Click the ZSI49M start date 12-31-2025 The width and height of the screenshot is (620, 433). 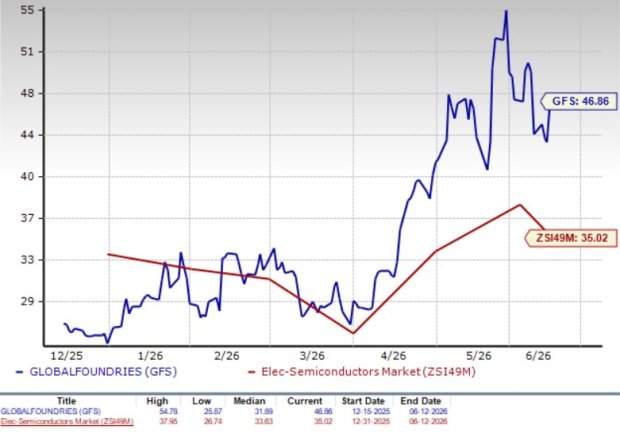[x=370, y=421]
